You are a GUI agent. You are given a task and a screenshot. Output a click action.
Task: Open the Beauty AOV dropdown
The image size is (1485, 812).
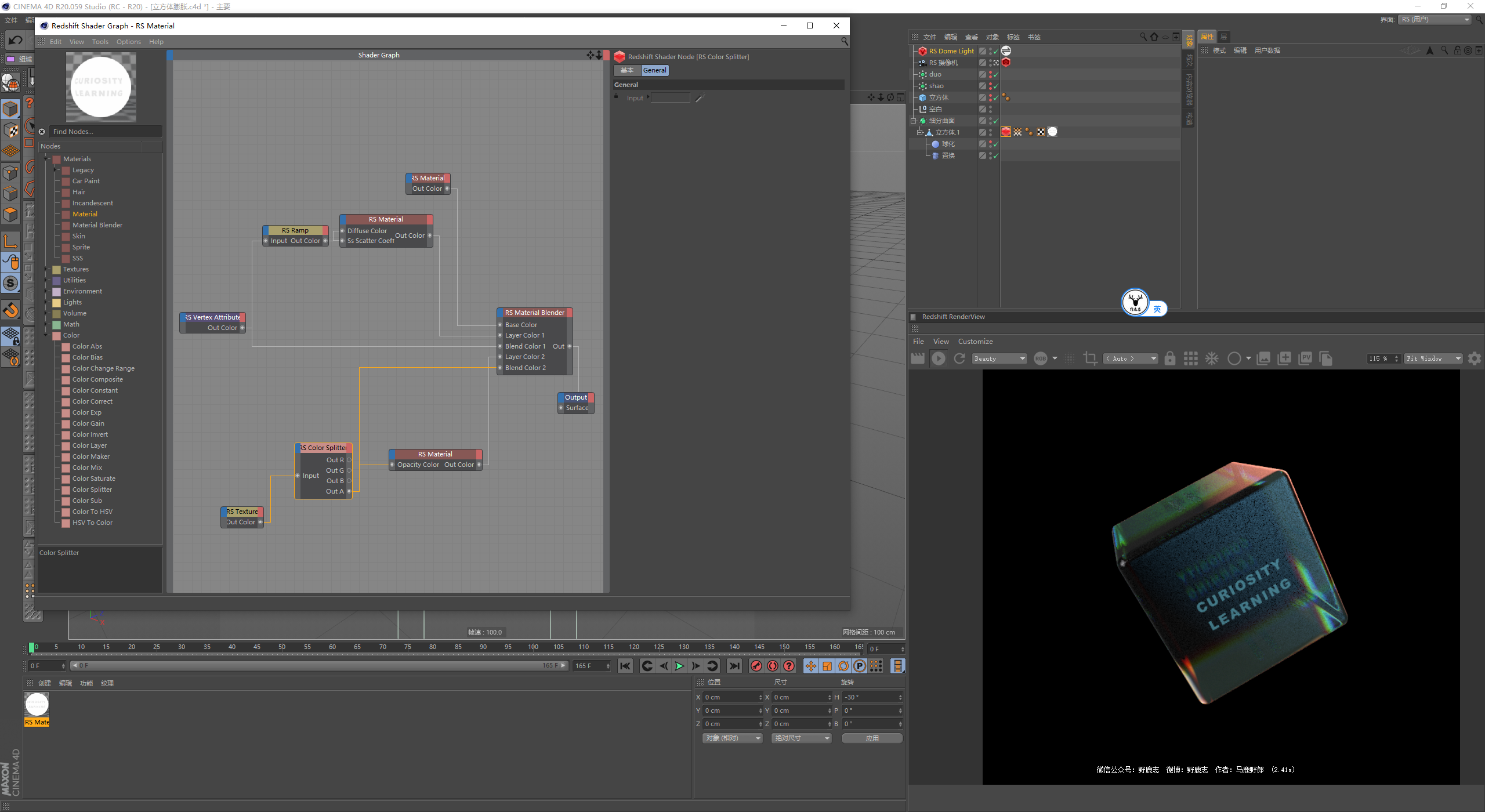pyautogui.click(x=999, y=358)
